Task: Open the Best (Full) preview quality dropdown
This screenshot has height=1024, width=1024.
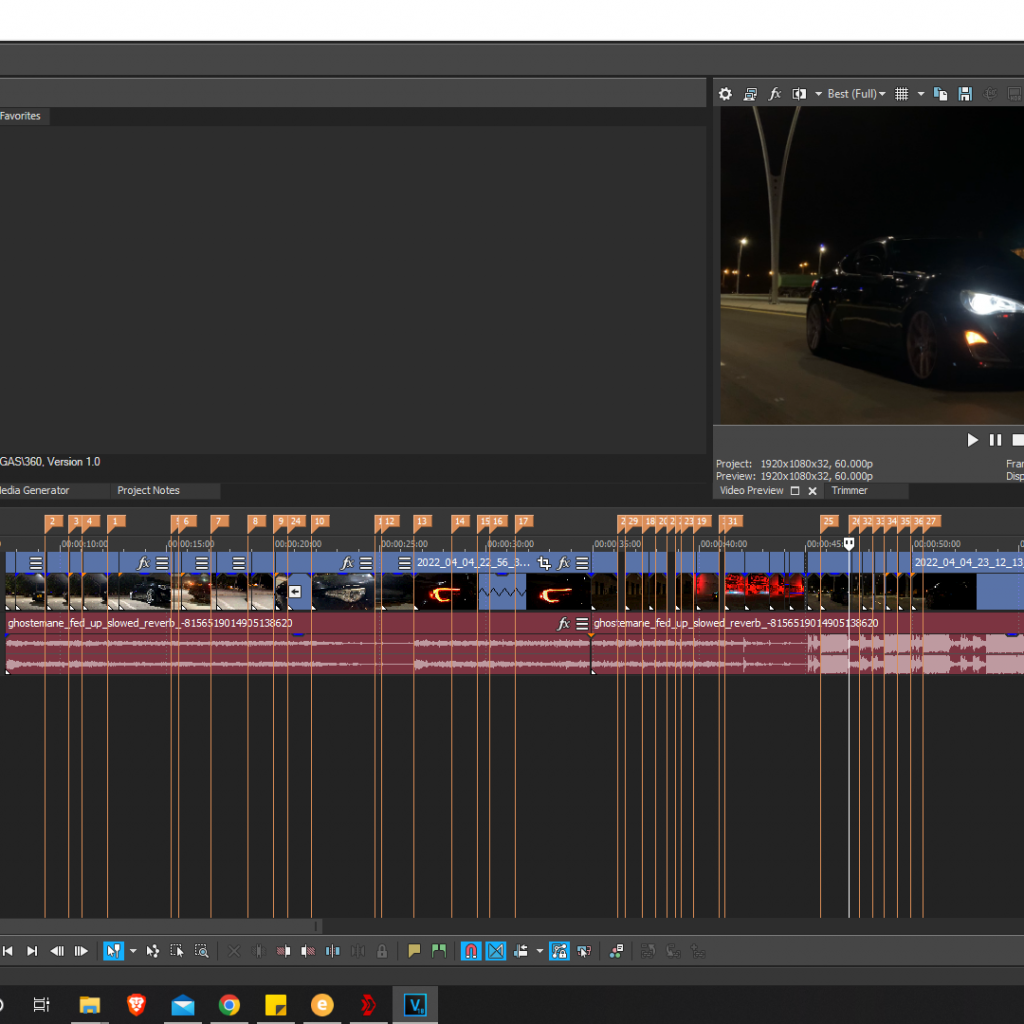Action: [x=856, y=94]
